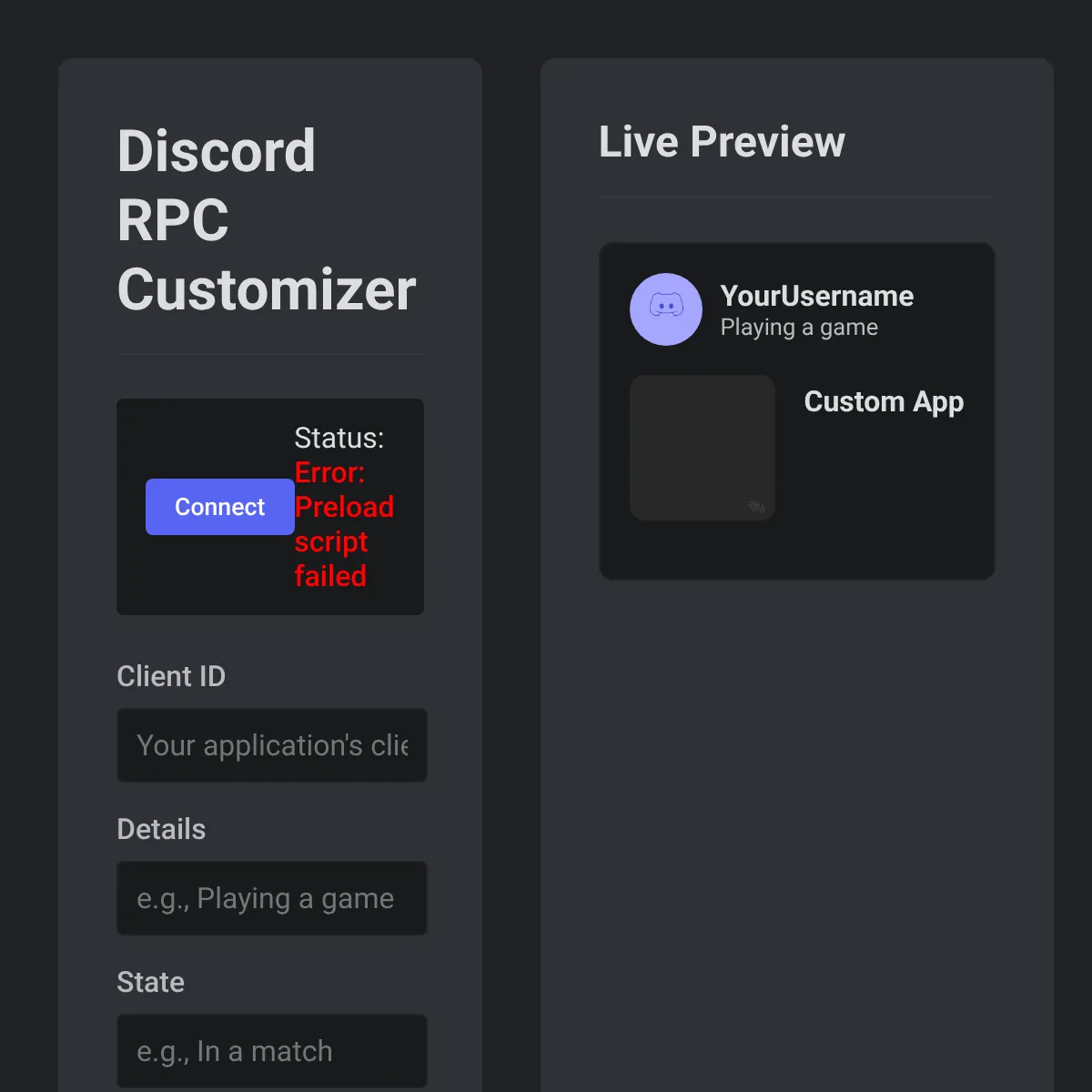This screenshot has height=1092, width=1092.
Task: Select the Client ID input field
Action: (x=271, y=745)
